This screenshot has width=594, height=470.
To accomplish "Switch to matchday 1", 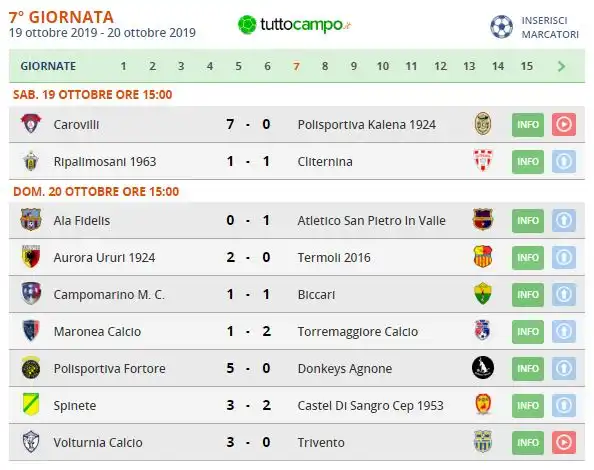I will click(123, 66).
